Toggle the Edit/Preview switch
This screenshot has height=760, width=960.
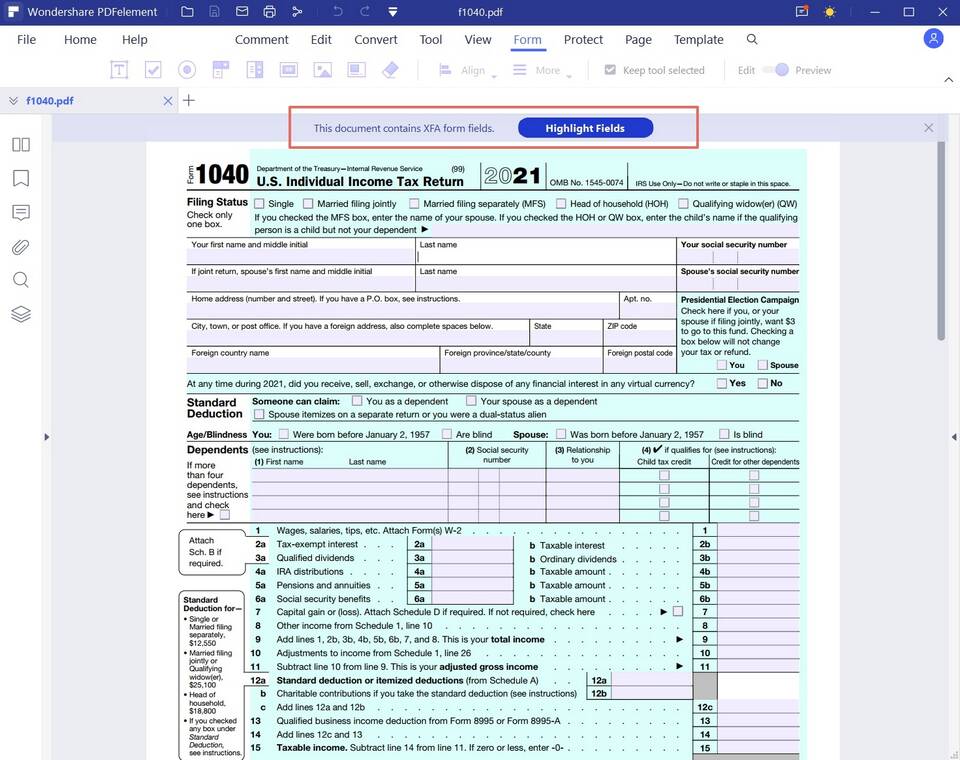[x=776, y=70]
